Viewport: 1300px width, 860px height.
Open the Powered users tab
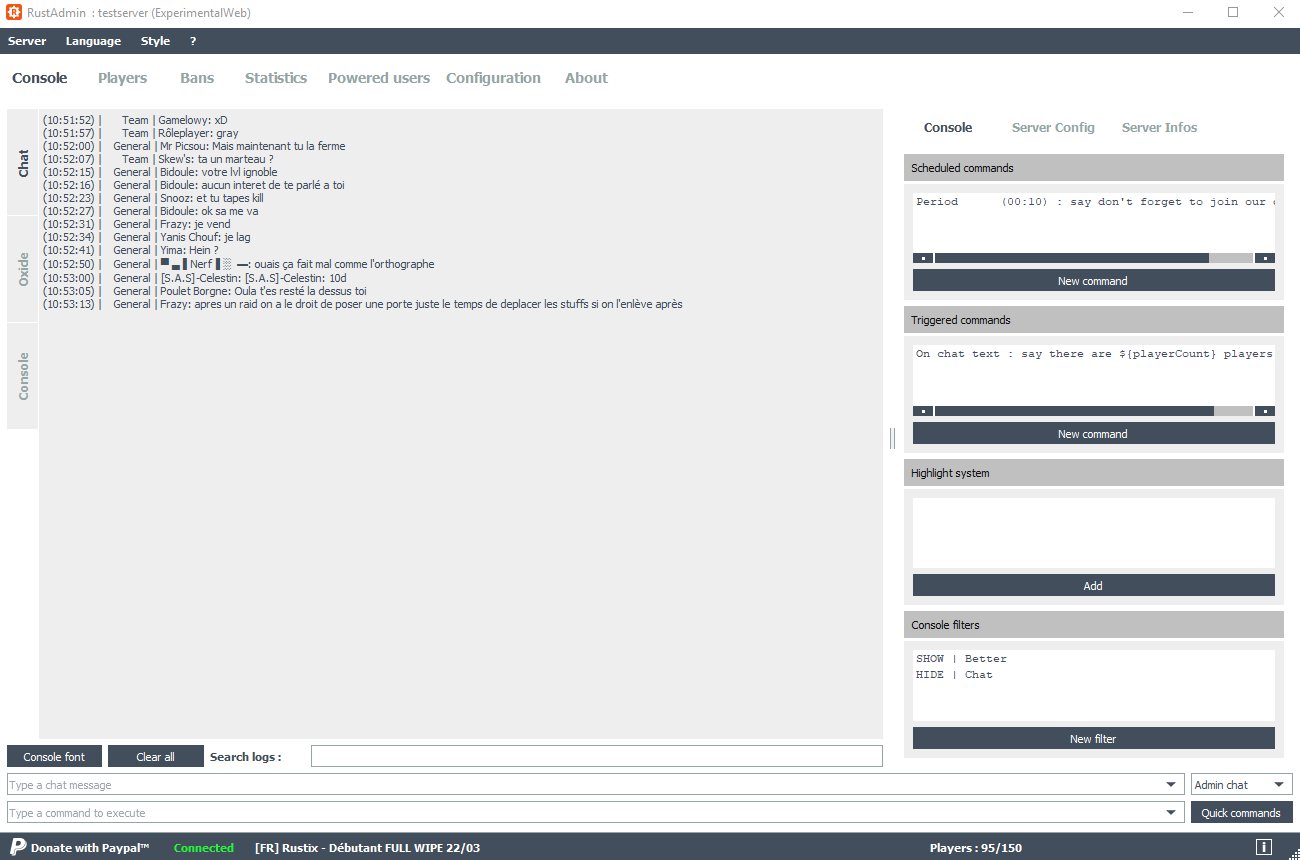[379, 78]
